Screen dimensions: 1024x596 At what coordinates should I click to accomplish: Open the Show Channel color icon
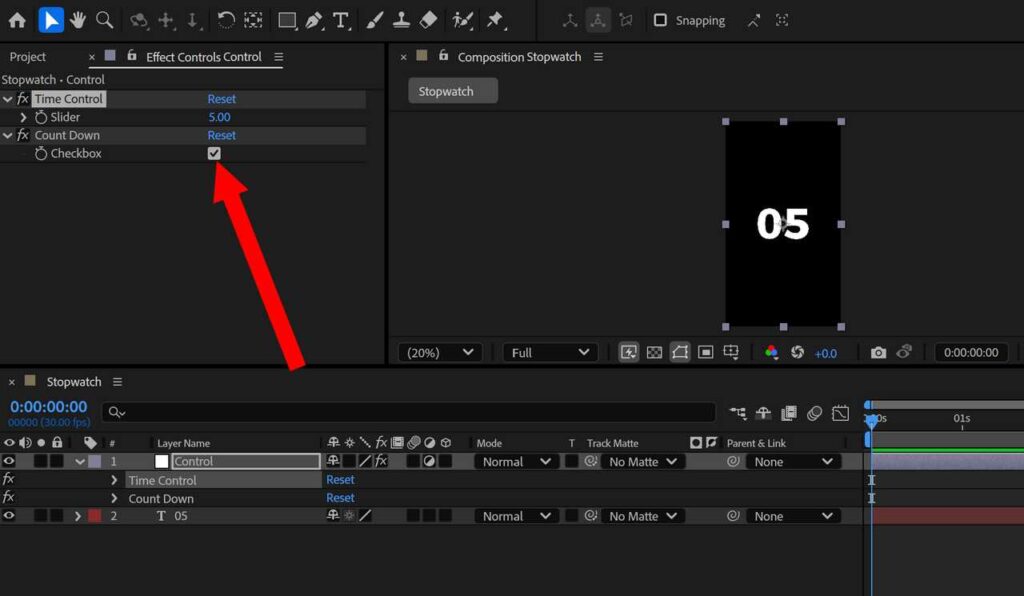click(771, 353)
